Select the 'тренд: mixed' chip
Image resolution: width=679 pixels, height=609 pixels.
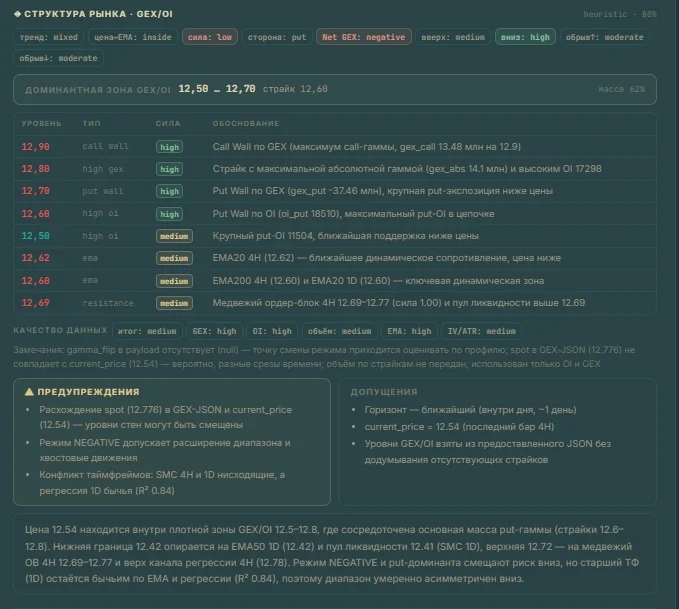pyautogui.click(x=49, y=37)
